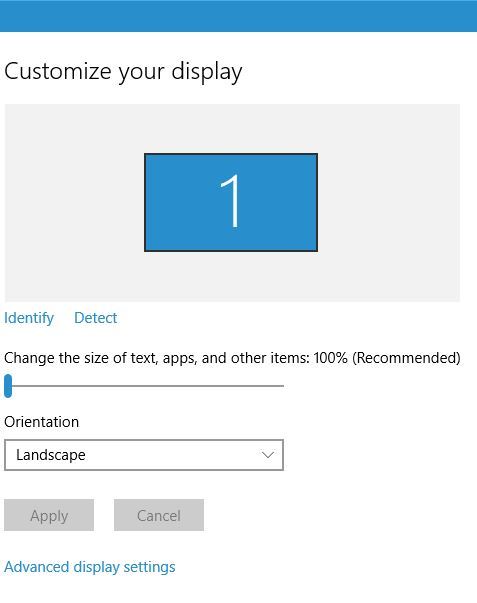This screenshot has width=477, height=603.
Task: Click the right end of scaling slider track
Action: [x=281, y=386]
